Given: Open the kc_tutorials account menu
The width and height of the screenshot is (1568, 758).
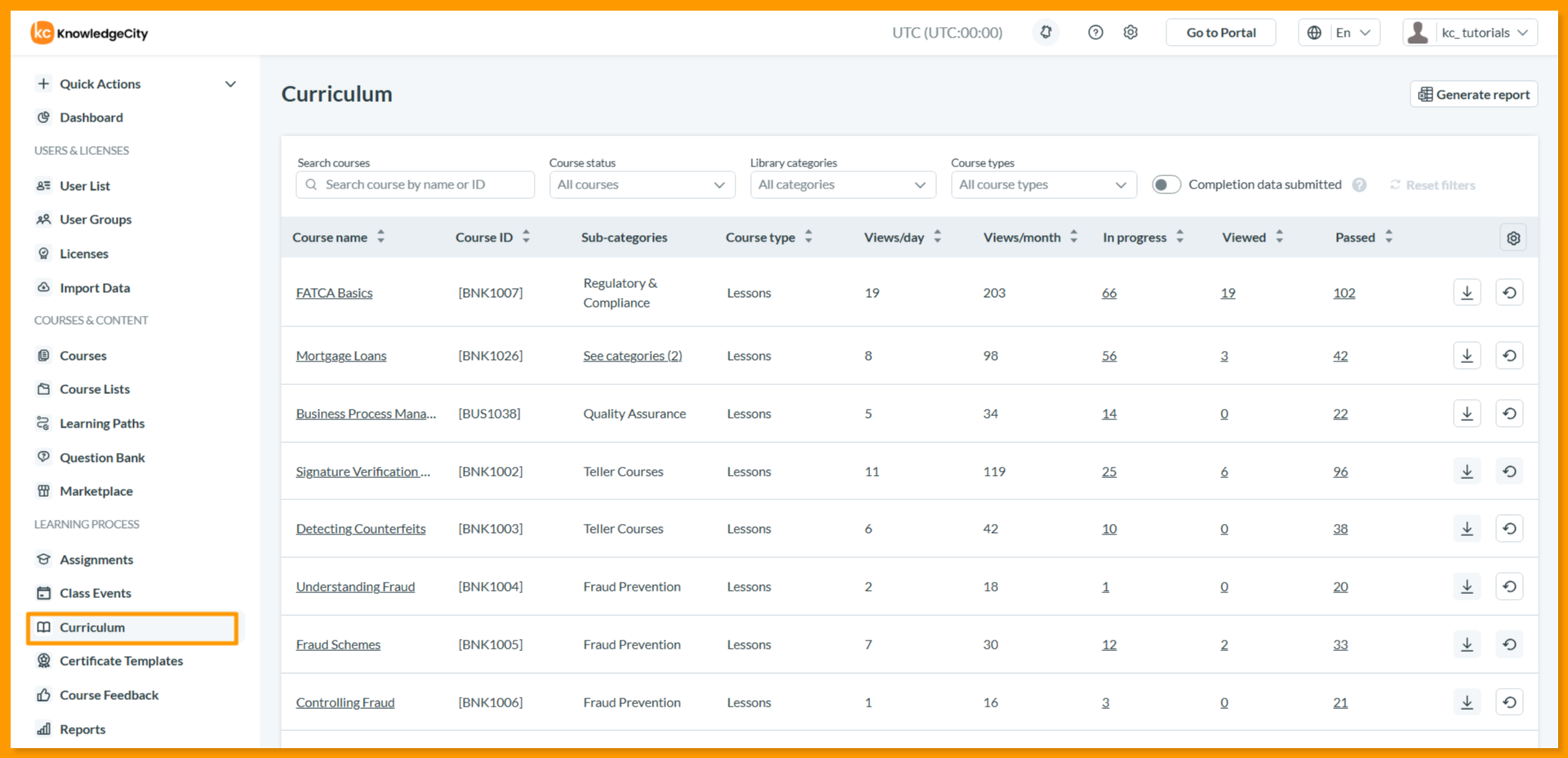Looking at the screenshot, I should 1470,33.
